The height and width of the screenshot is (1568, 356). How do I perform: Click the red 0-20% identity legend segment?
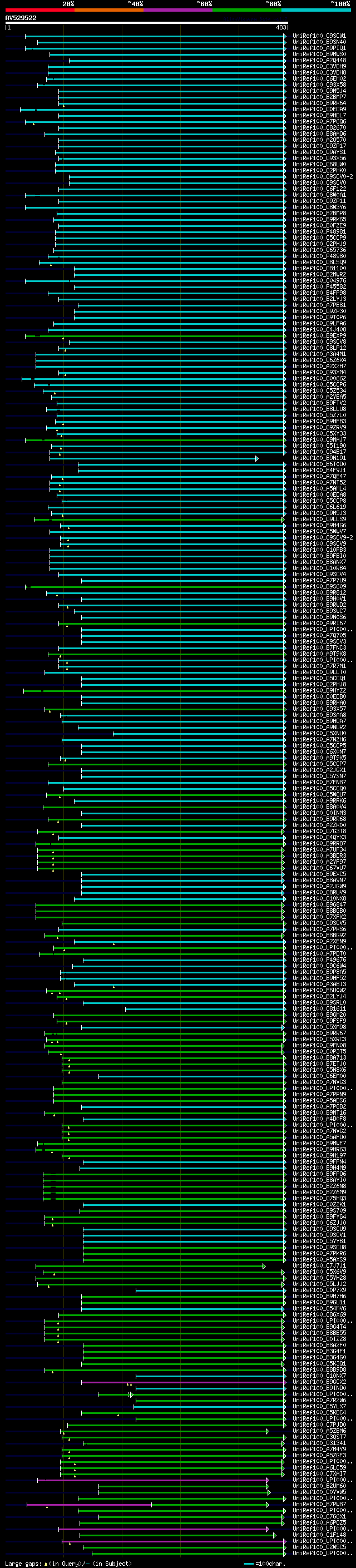click(39, 10)
